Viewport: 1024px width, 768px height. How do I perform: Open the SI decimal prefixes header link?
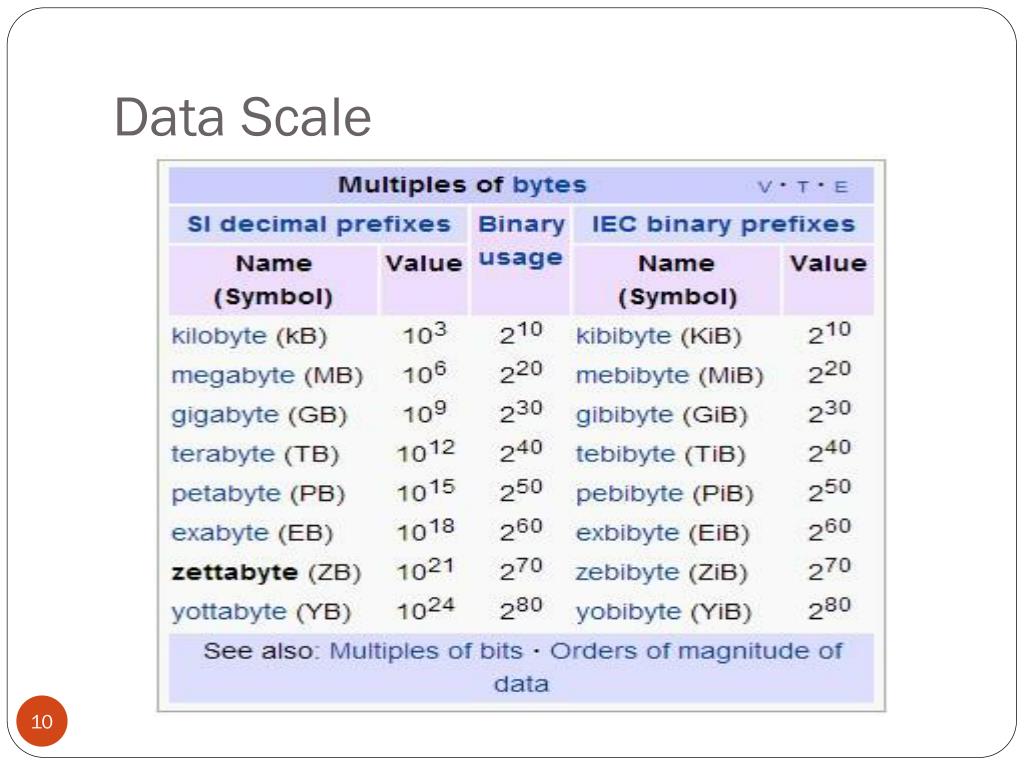319,224
